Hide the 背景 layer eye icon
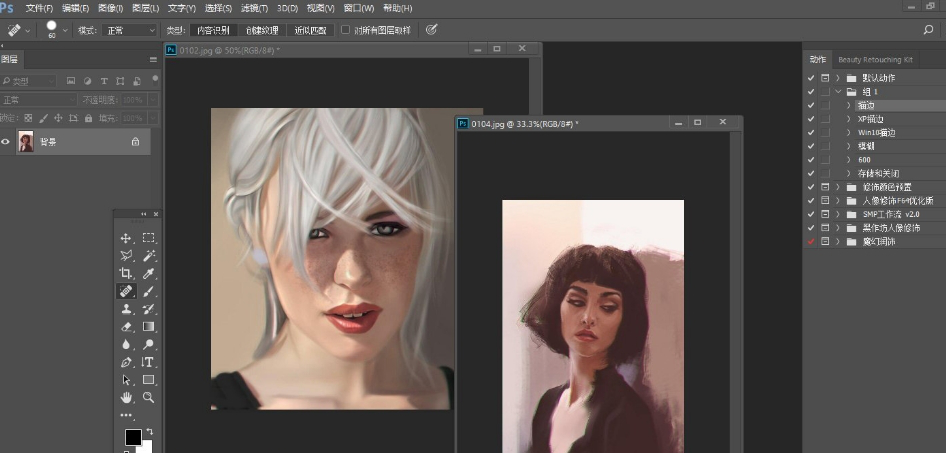 coord(6,142)
